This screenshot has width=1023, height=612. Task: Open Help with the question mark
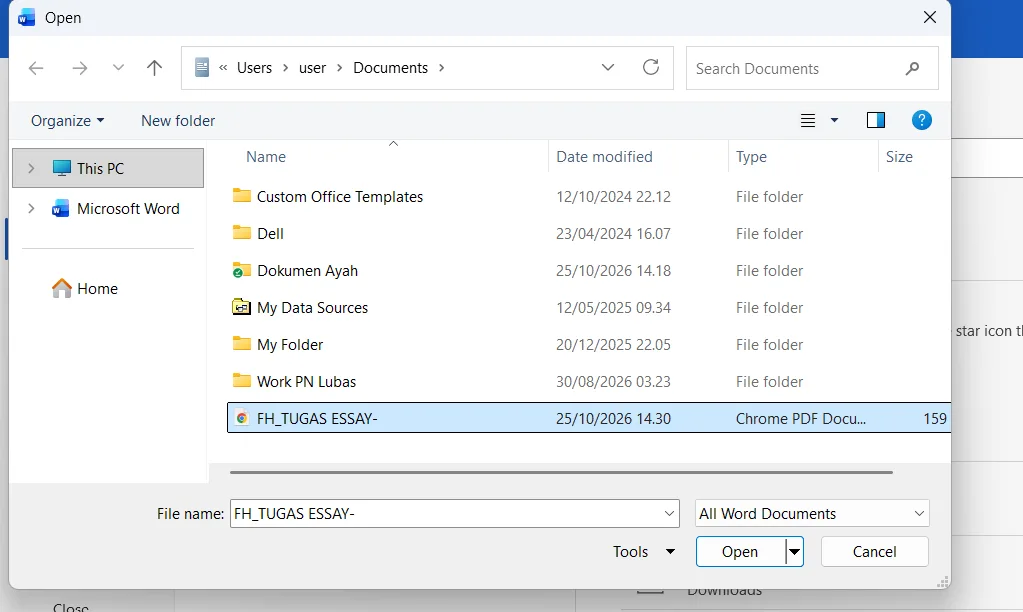[x=921, y=120]
